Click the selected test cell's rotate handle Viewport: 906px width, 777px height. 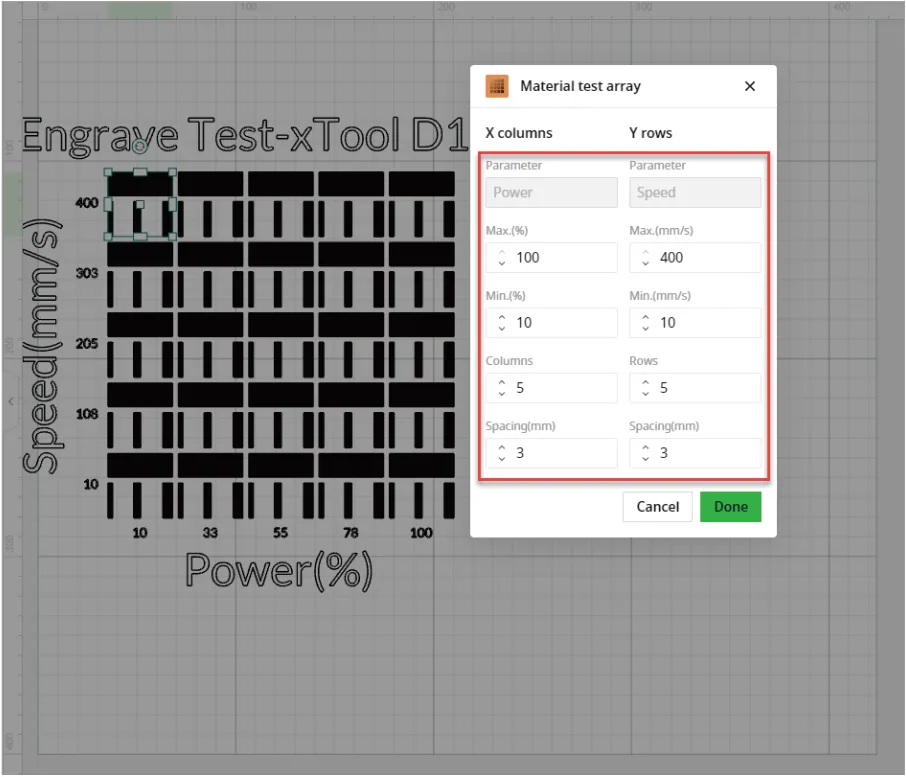[x=140, y=147]
